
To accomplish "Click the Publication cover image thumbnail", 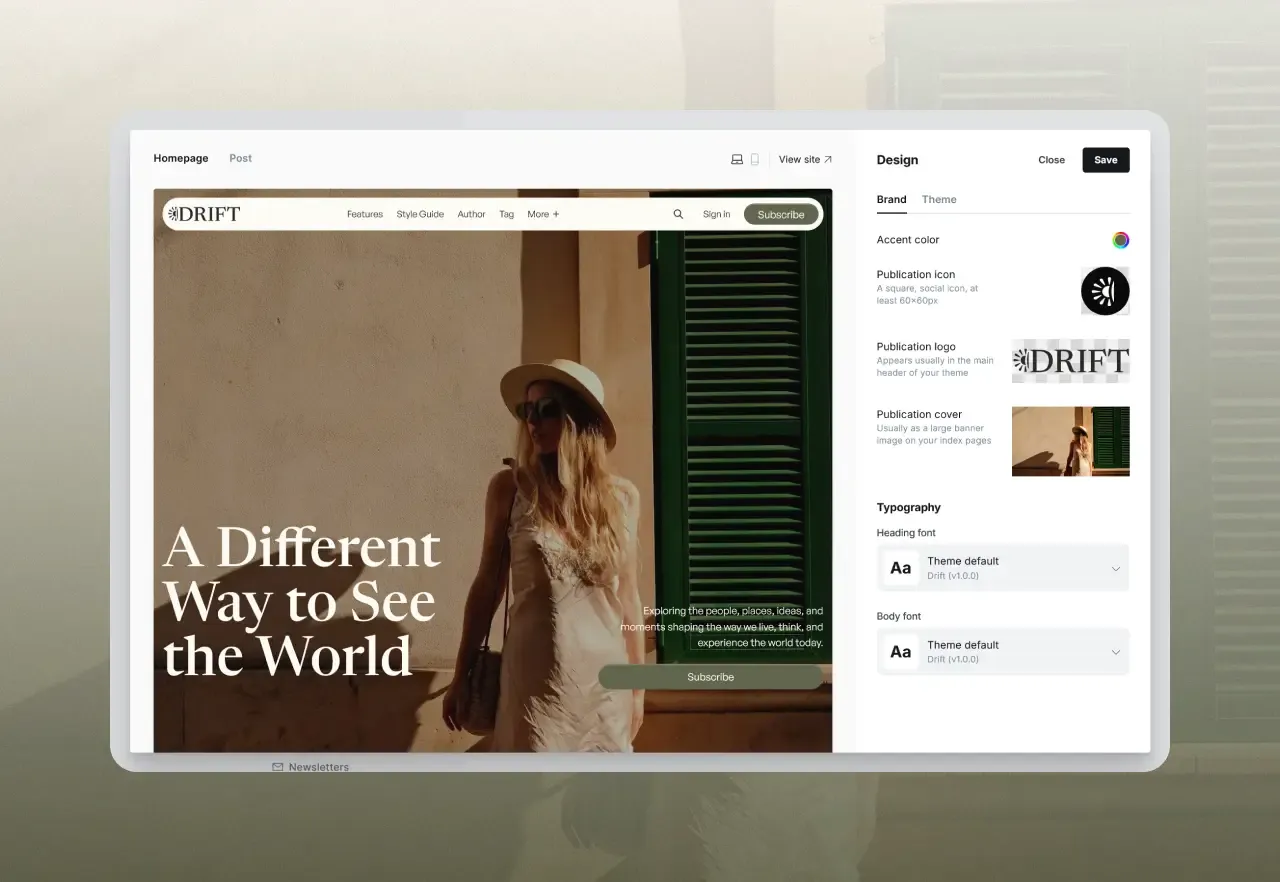I will tap(1071, 441).
